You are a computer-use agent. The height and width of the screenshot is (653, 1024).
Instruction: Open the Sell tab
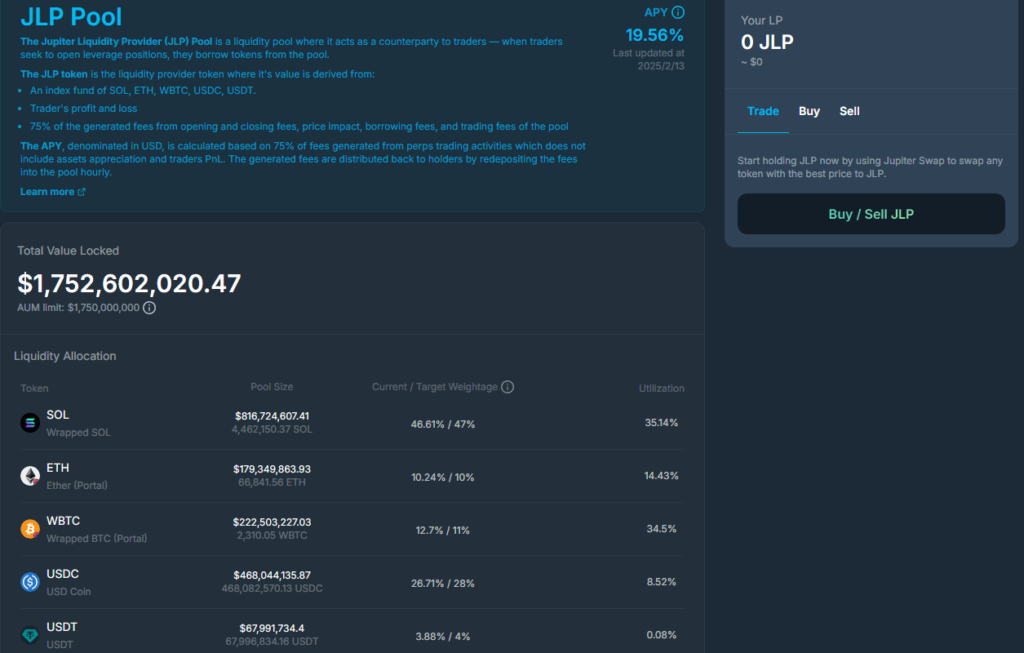point(849,111)
